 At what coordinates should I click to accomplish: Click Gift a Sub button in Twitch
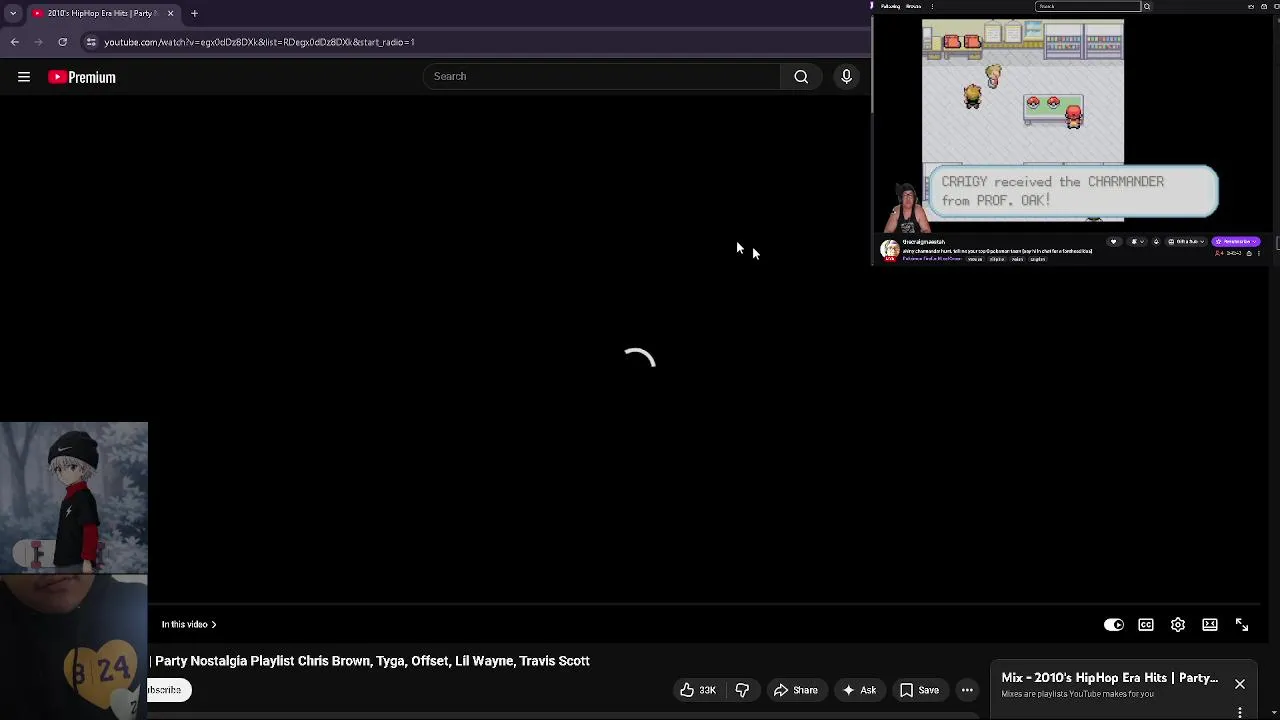1186,242
